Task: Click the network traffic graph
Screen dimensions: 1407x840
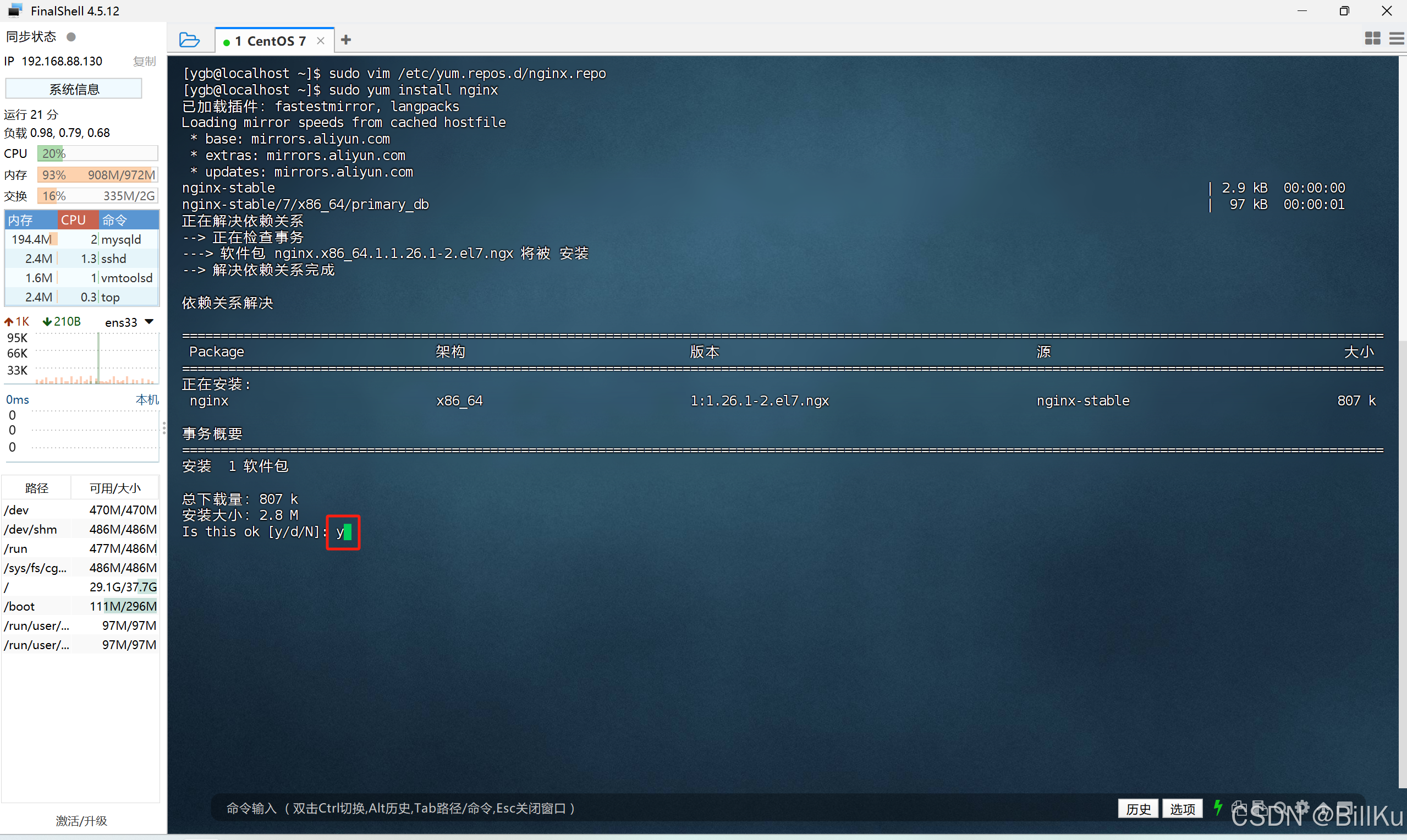Action: (96, 359)
